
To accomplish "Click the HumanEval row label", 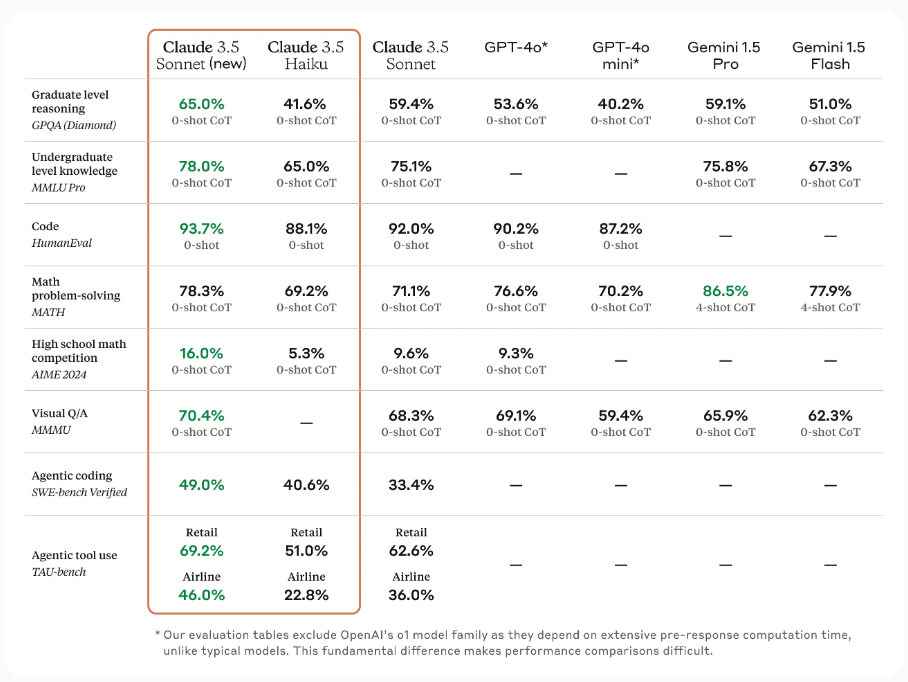I will [x=61, y=243].
